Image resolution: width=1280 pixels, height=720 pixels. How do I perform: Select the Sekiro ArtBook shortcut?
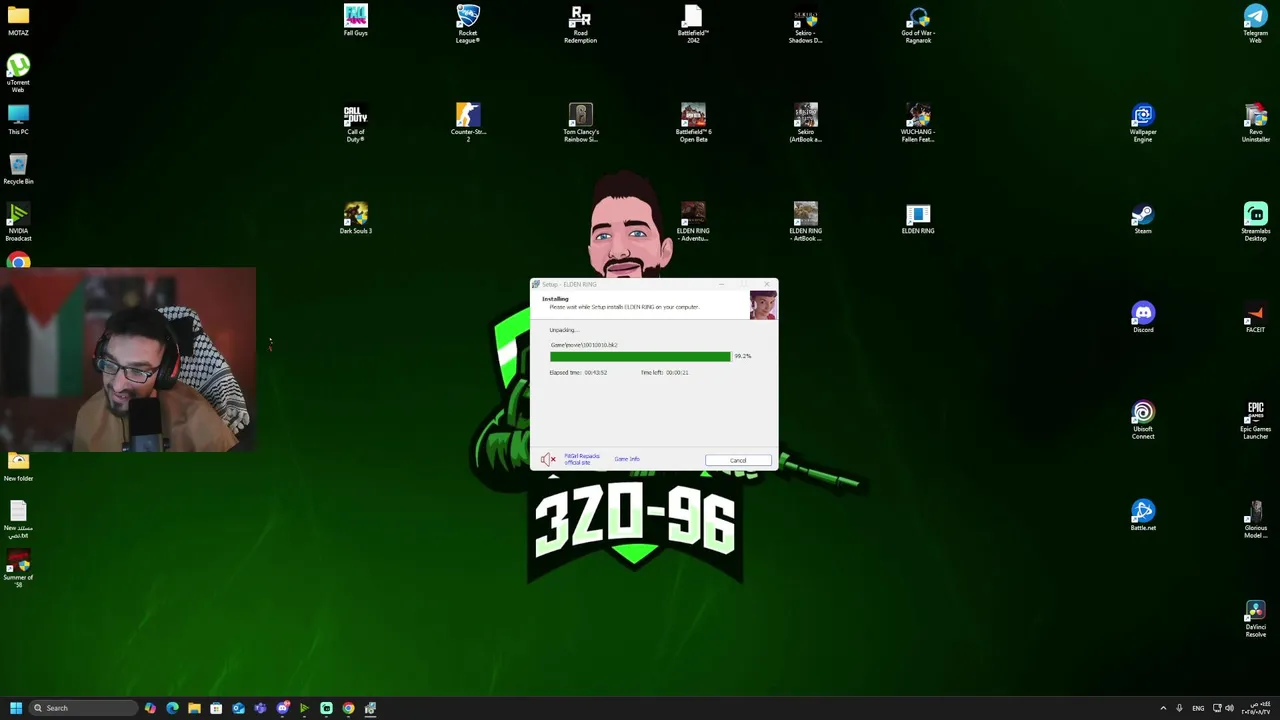click(806, 123)
